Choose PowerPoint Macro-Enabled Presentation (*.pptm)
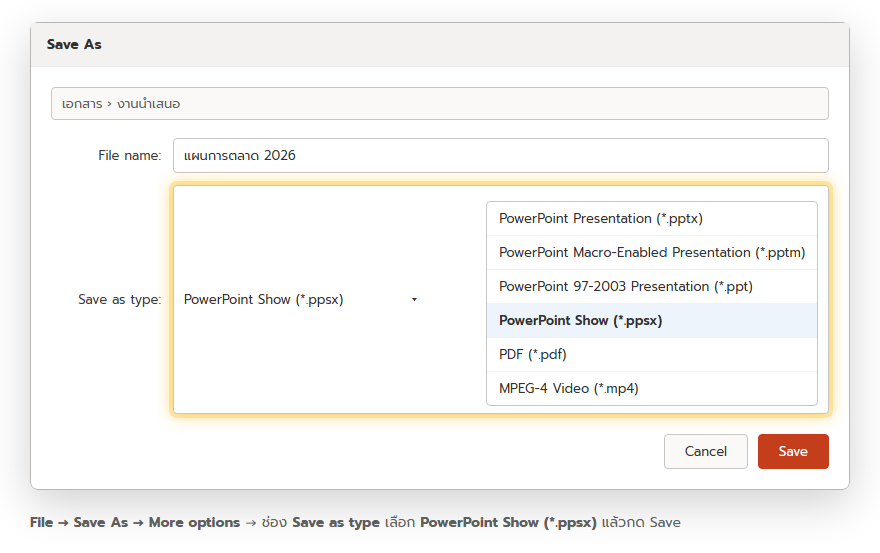880x553 pixels. coord(652,253)
